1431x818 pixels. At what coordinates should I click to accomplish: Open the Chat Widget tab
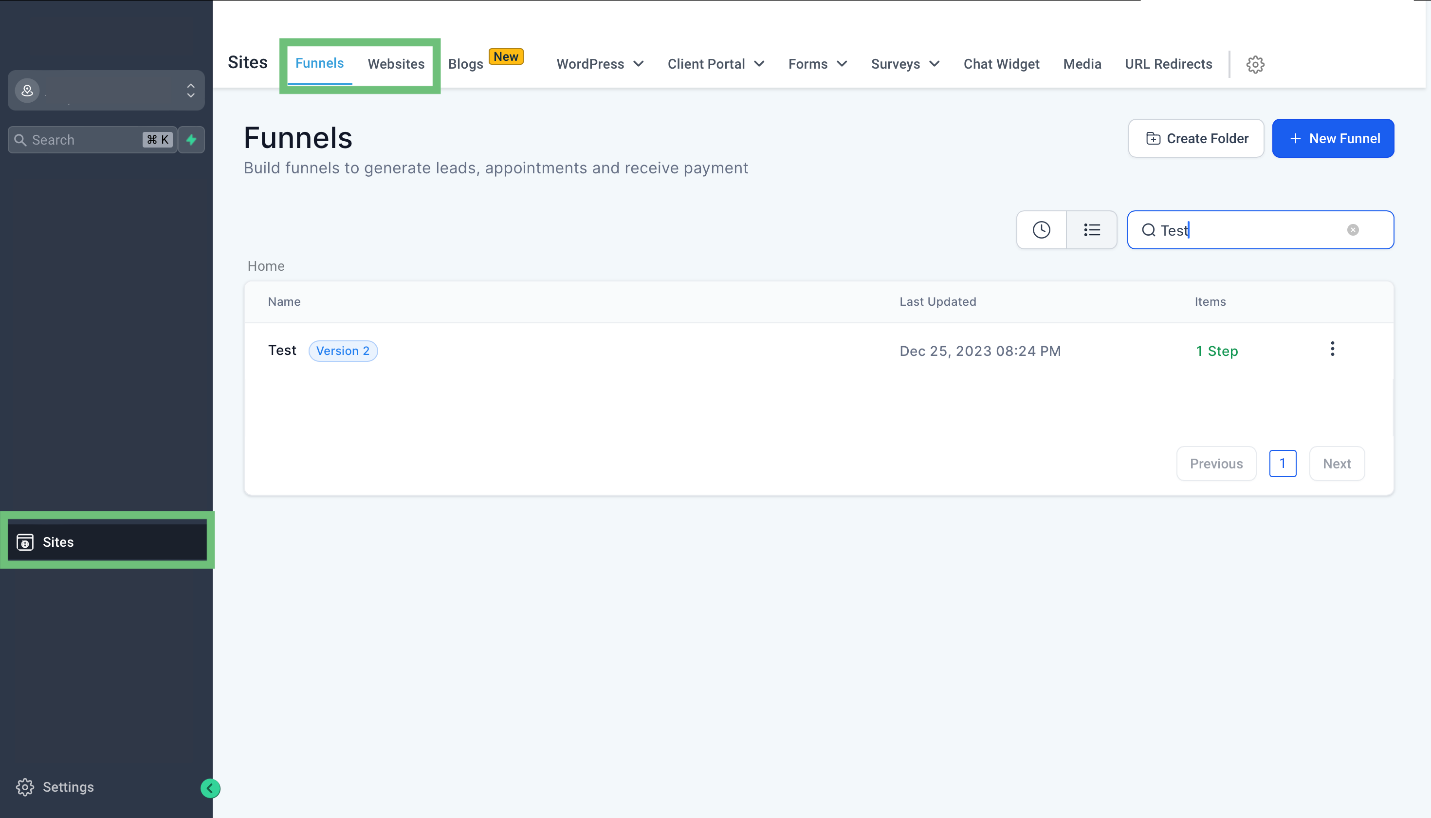click(1001, 64)
